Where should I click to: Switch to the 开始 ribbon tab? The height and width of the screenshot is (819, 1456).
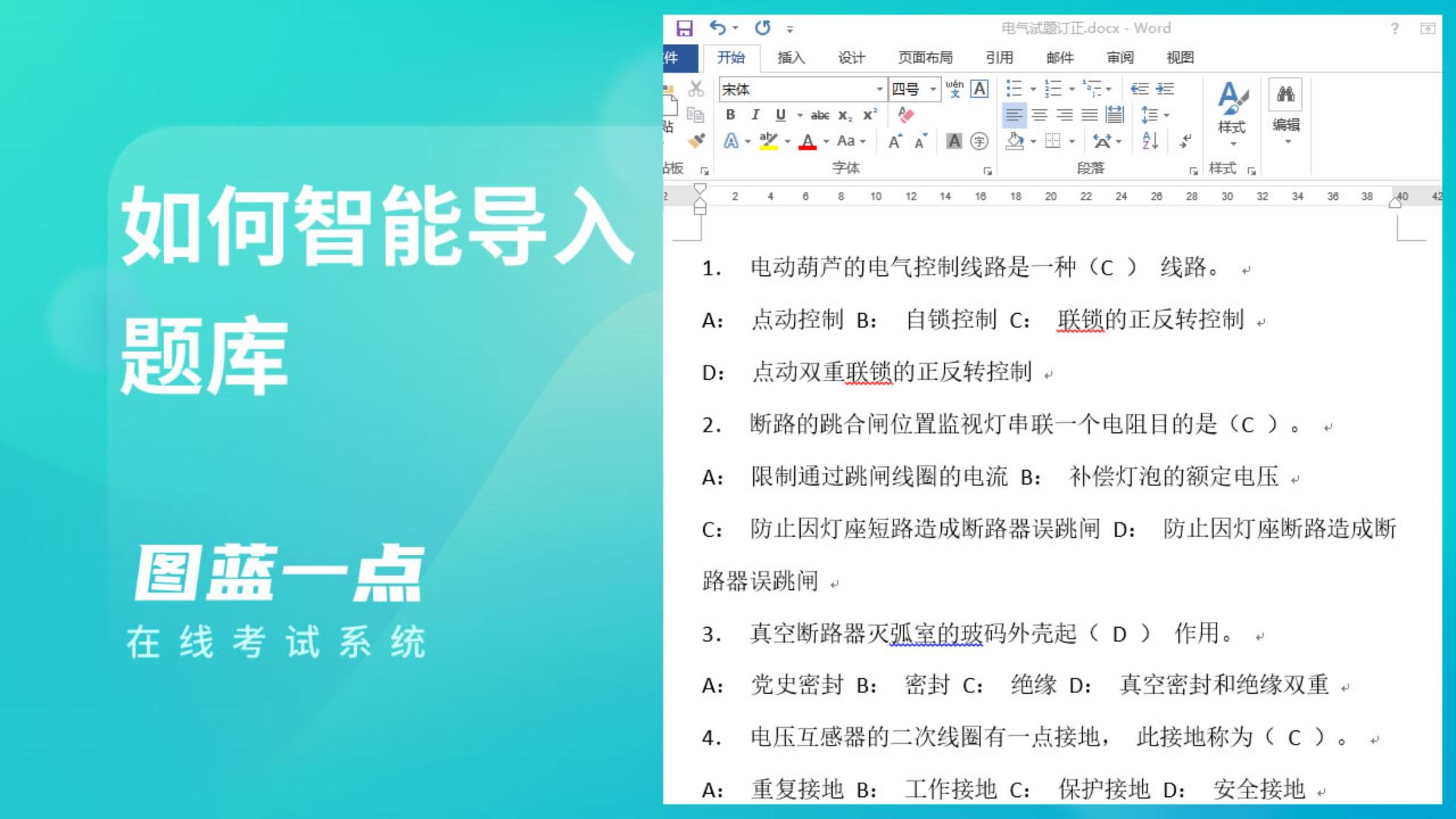click(x=731, y=58)
